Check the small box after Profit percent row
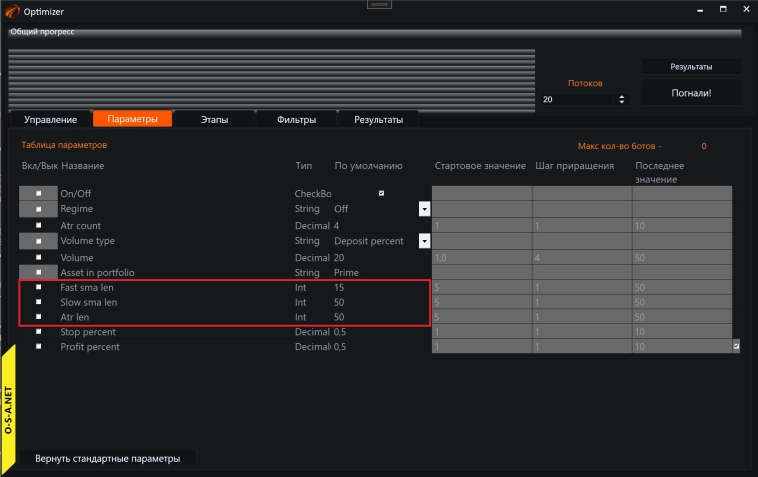 (736, 346)
